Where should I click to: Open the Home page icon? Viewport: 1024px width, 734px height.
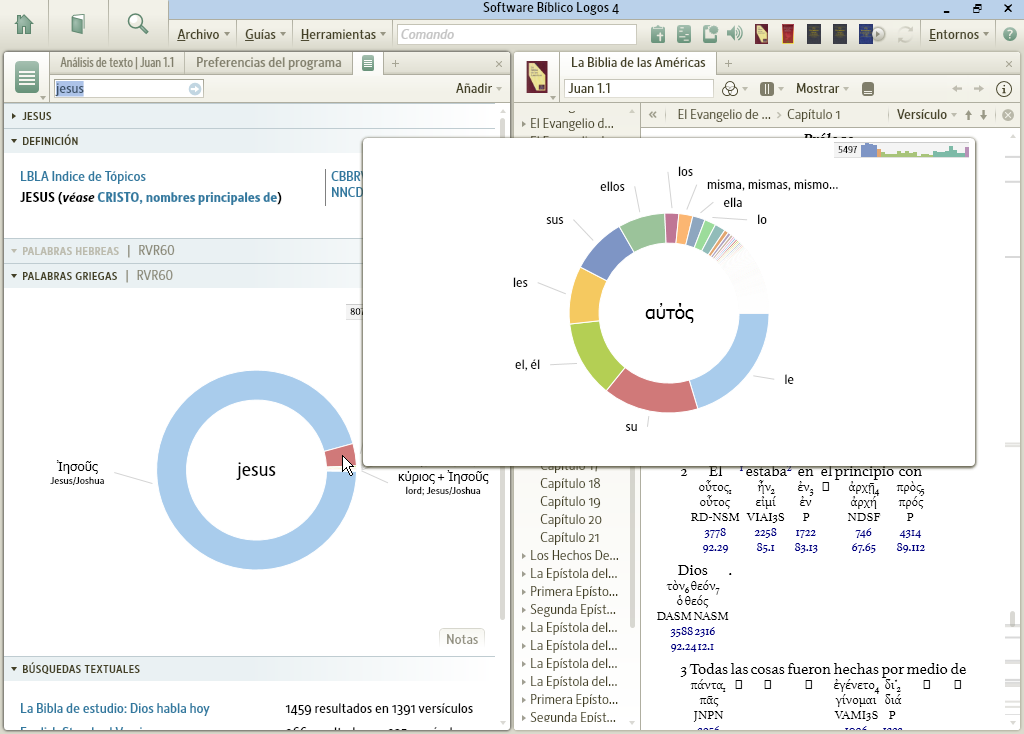click(24, 24)
